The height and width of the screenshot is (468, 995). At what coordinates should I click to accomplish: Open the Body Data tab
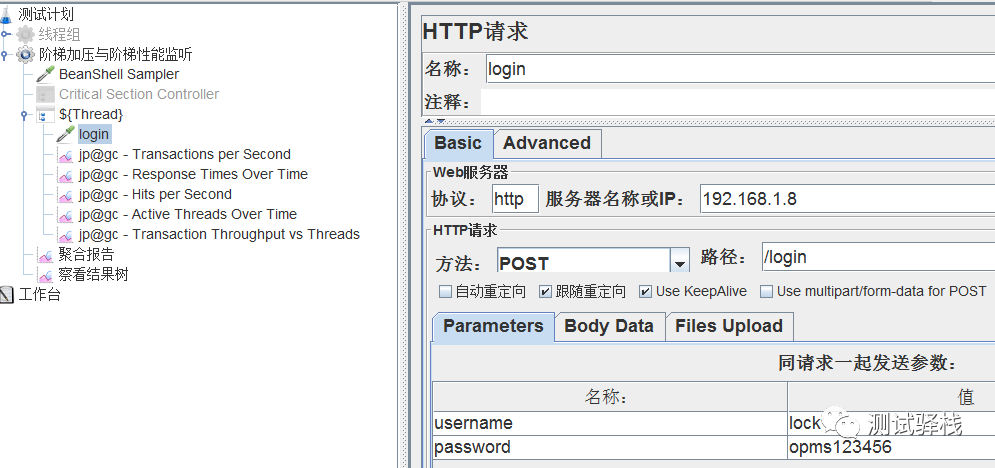[x=608, y=326]
